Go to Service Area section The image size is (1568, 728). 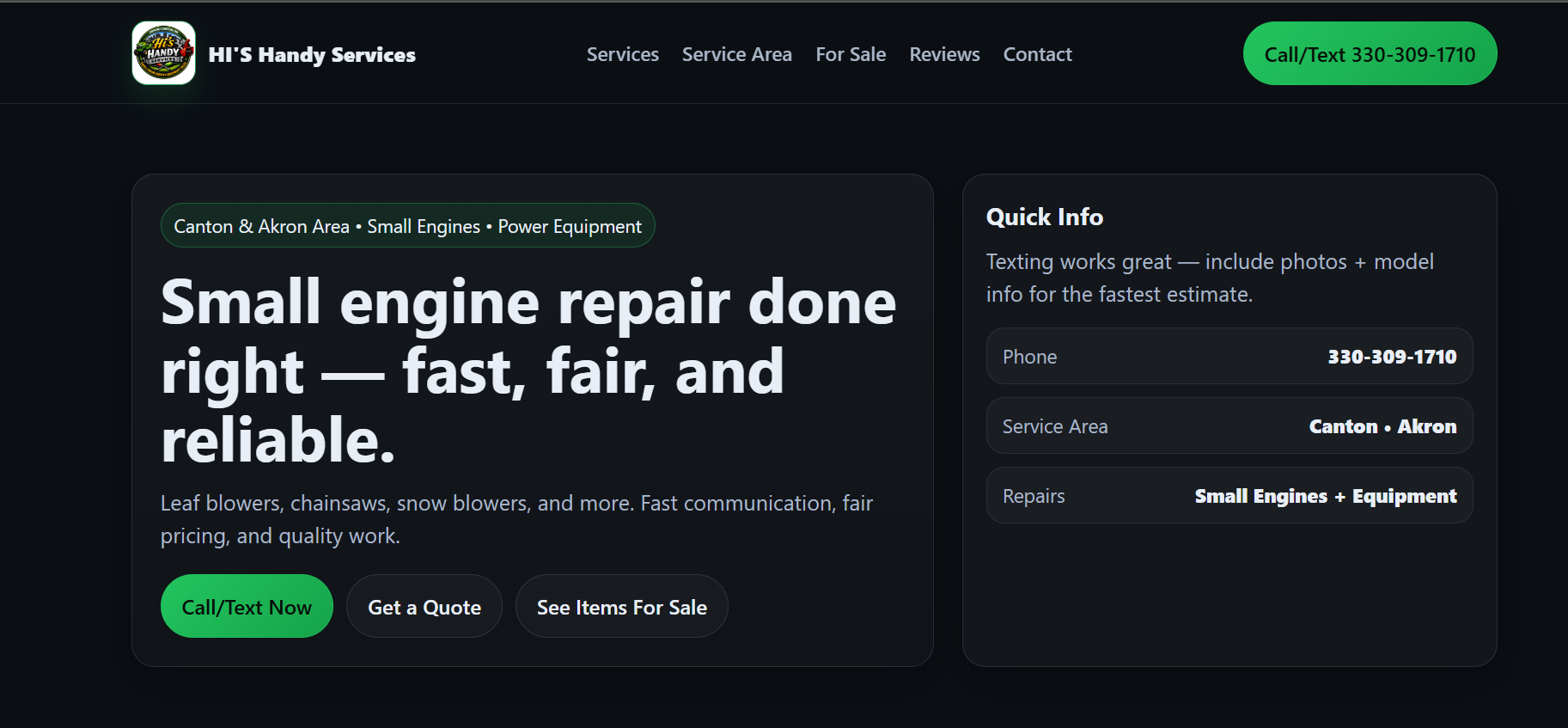[x=737, y=54]
